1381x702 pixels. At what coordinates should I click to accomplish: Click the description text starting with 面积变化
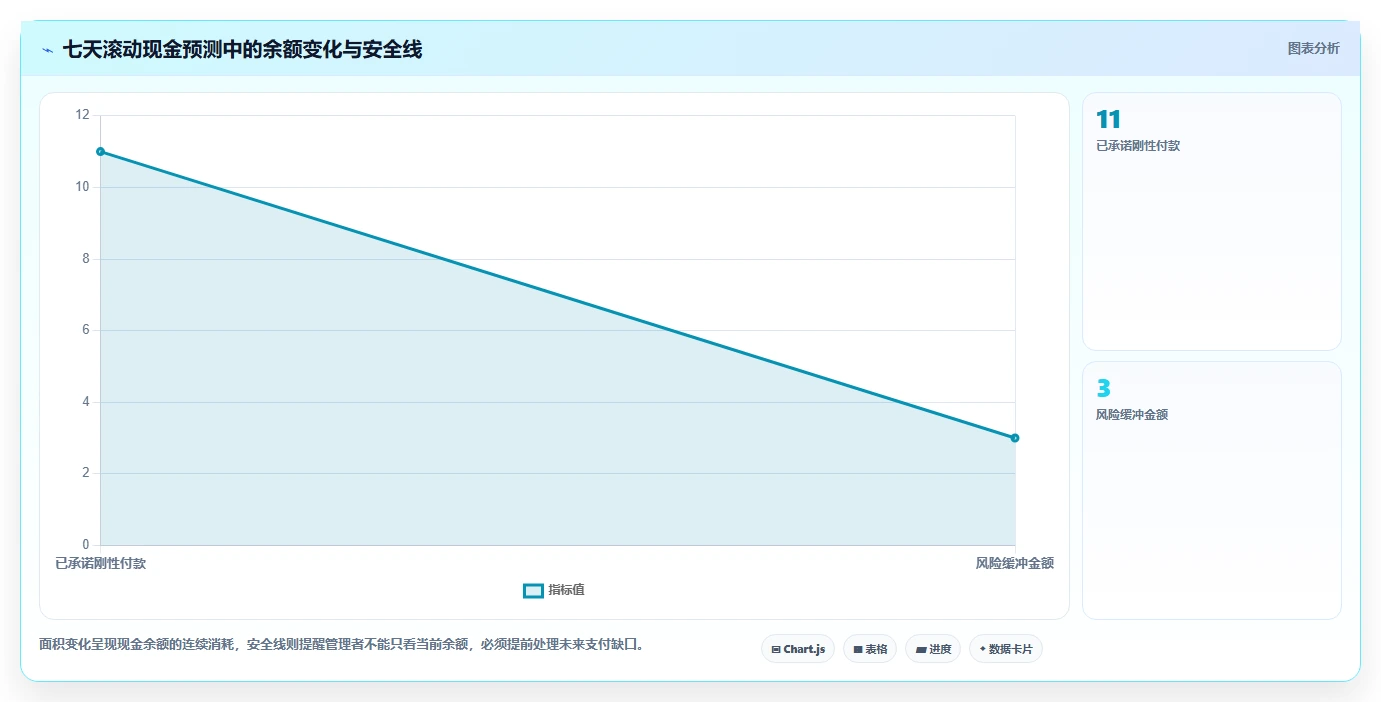coord(342,644)
